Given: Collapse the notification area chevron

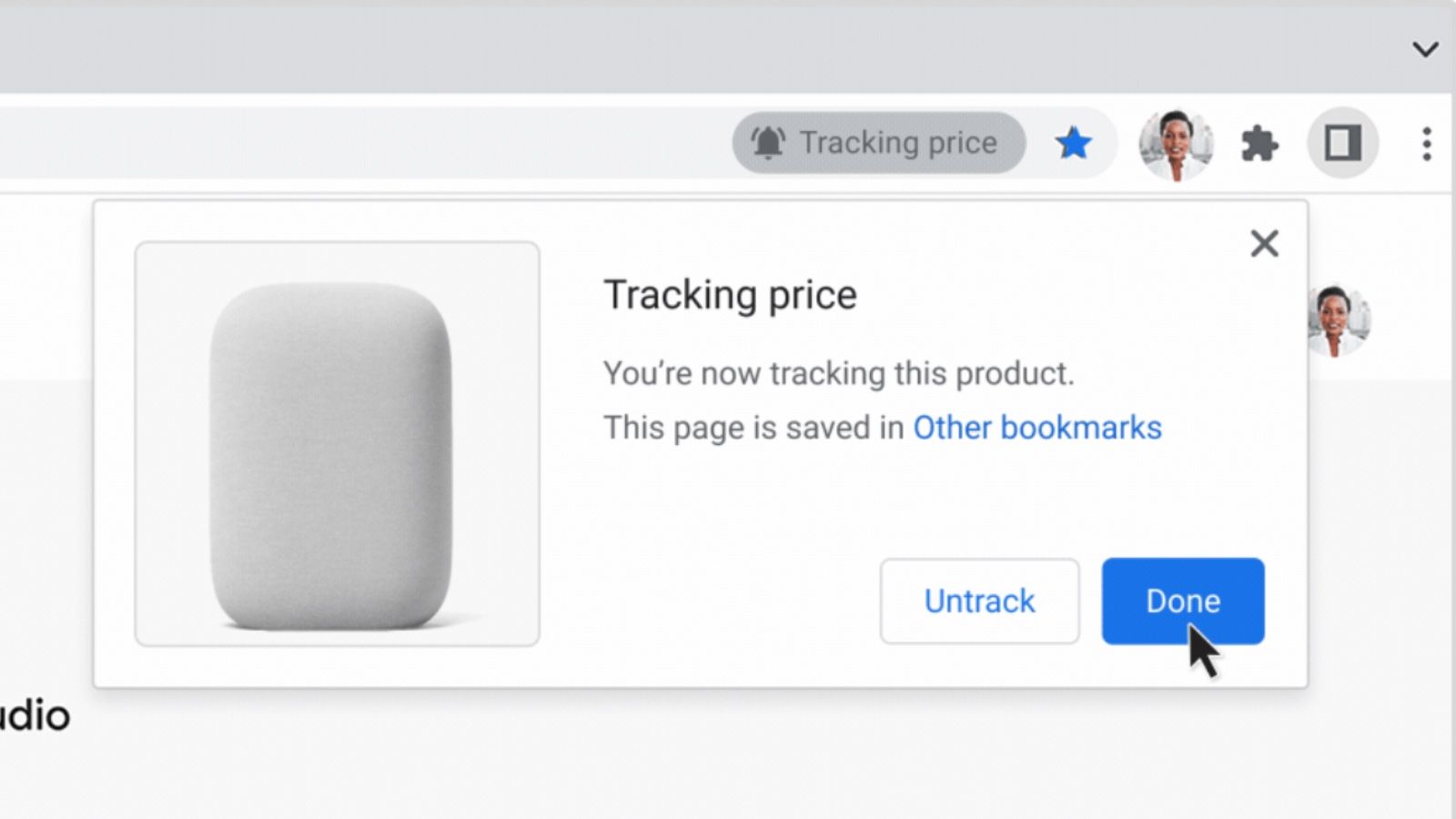Looking at the screenshot, I should click(x=1424, y=50).
